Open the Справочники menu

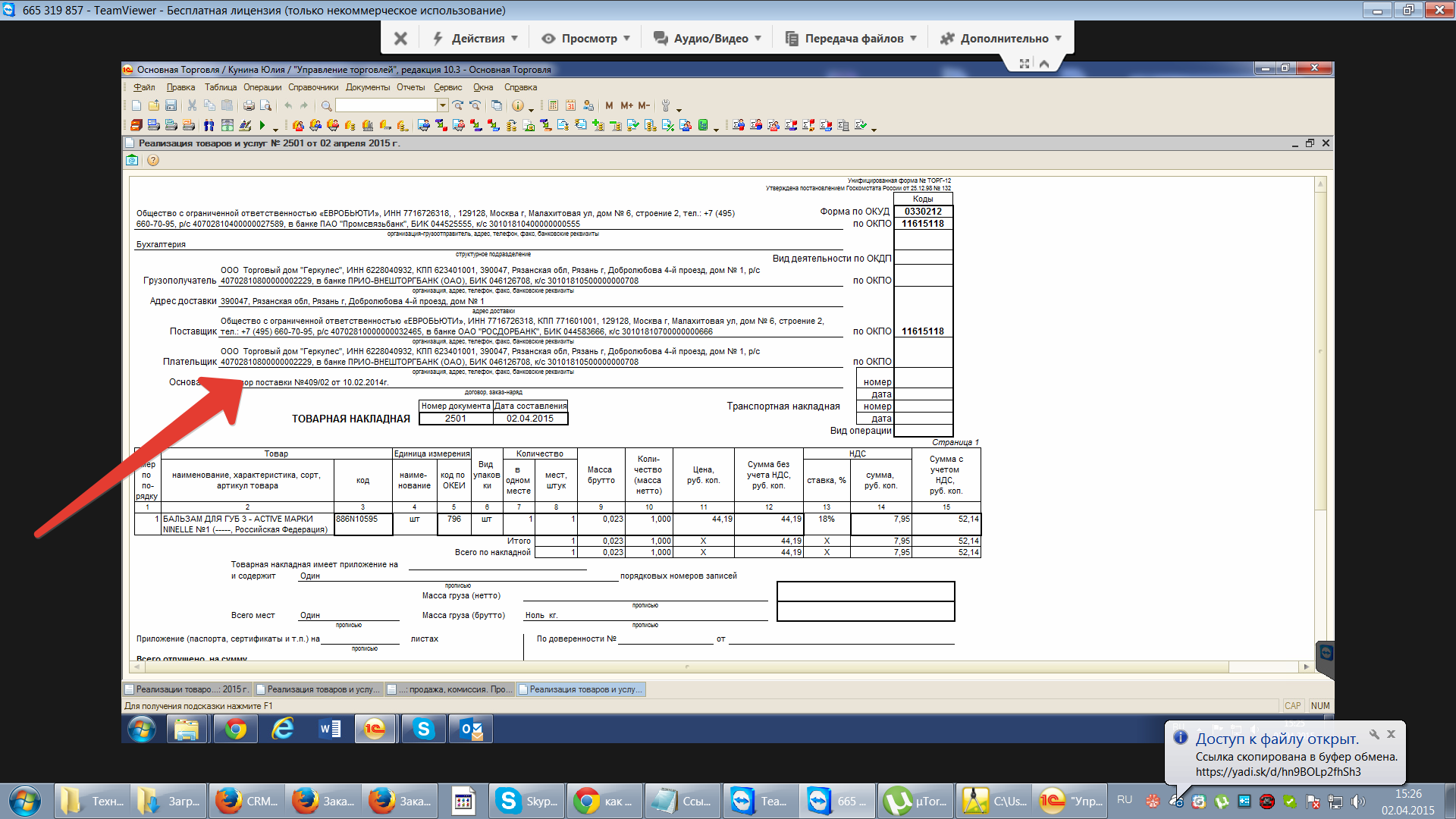pyautogui.click(x=312, y=87)
